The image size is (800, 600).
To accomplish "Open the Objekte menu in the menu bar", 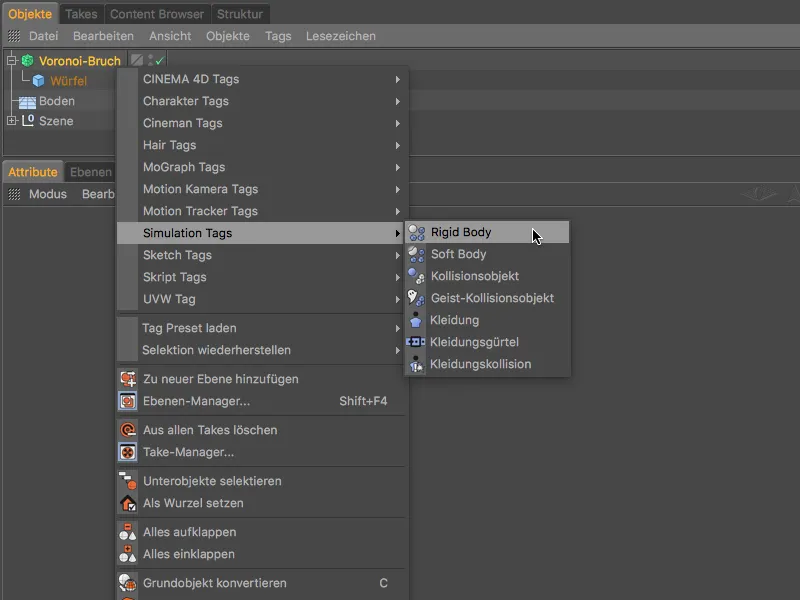I will coord(228,36).
